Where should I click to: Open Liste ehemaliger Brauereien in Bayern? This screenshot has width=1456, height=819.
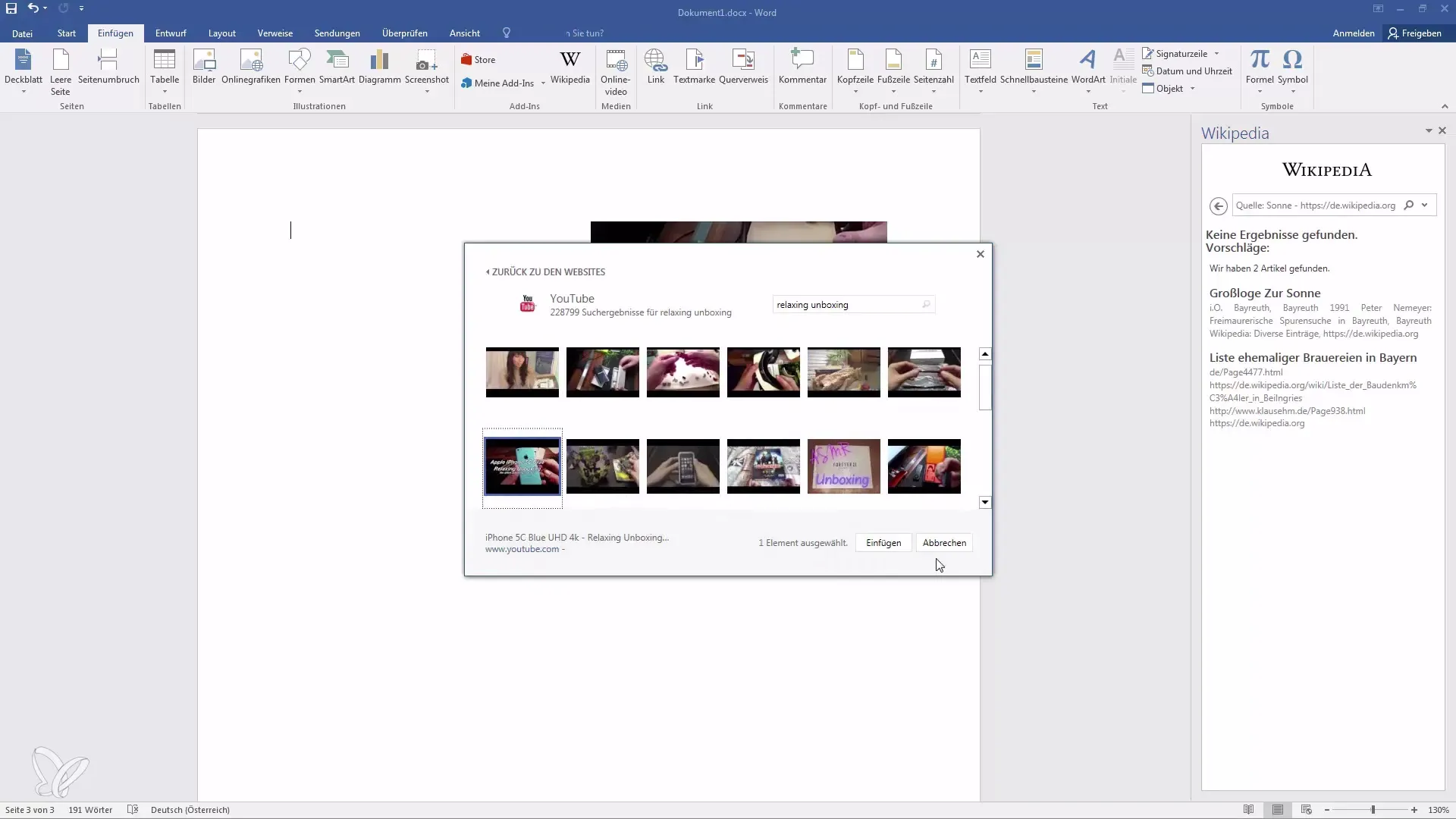1313,358
